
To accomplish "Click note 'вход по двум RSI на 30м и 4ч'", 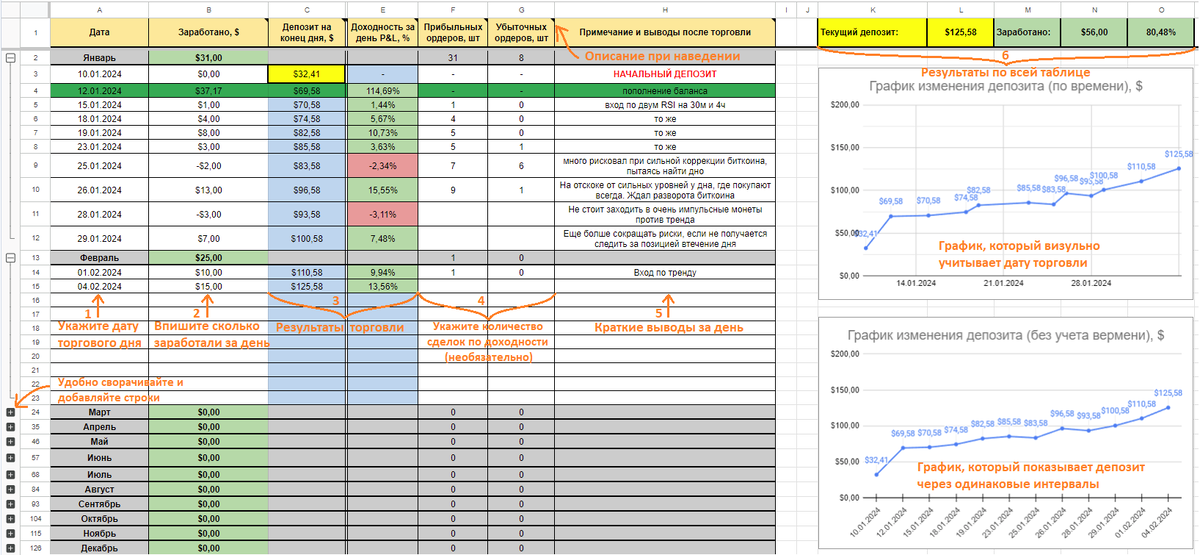I will coord(665,104).
